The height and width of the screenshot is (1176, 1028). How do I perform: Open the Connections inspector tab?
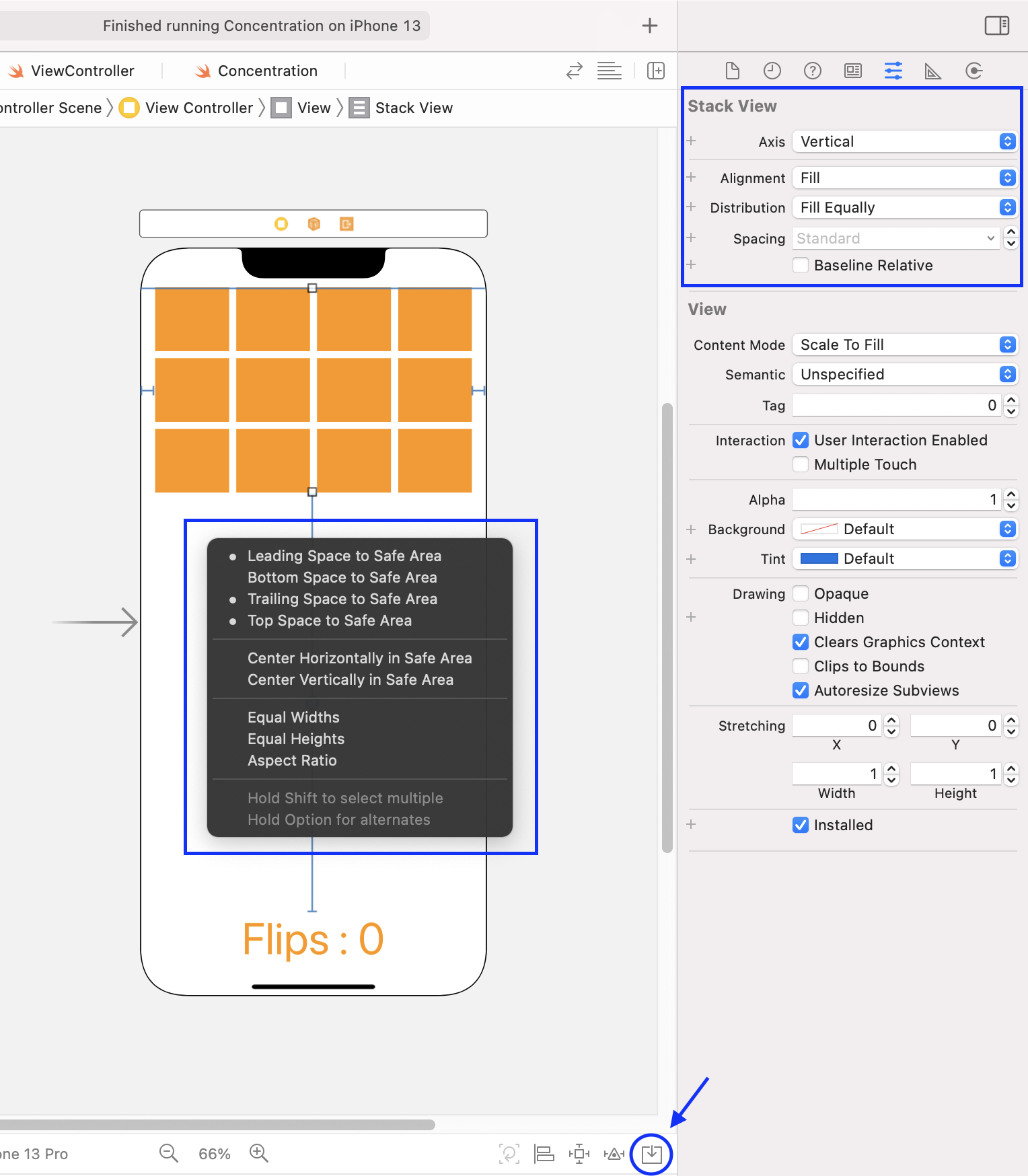pyautogui.click(x=974, y=71)
